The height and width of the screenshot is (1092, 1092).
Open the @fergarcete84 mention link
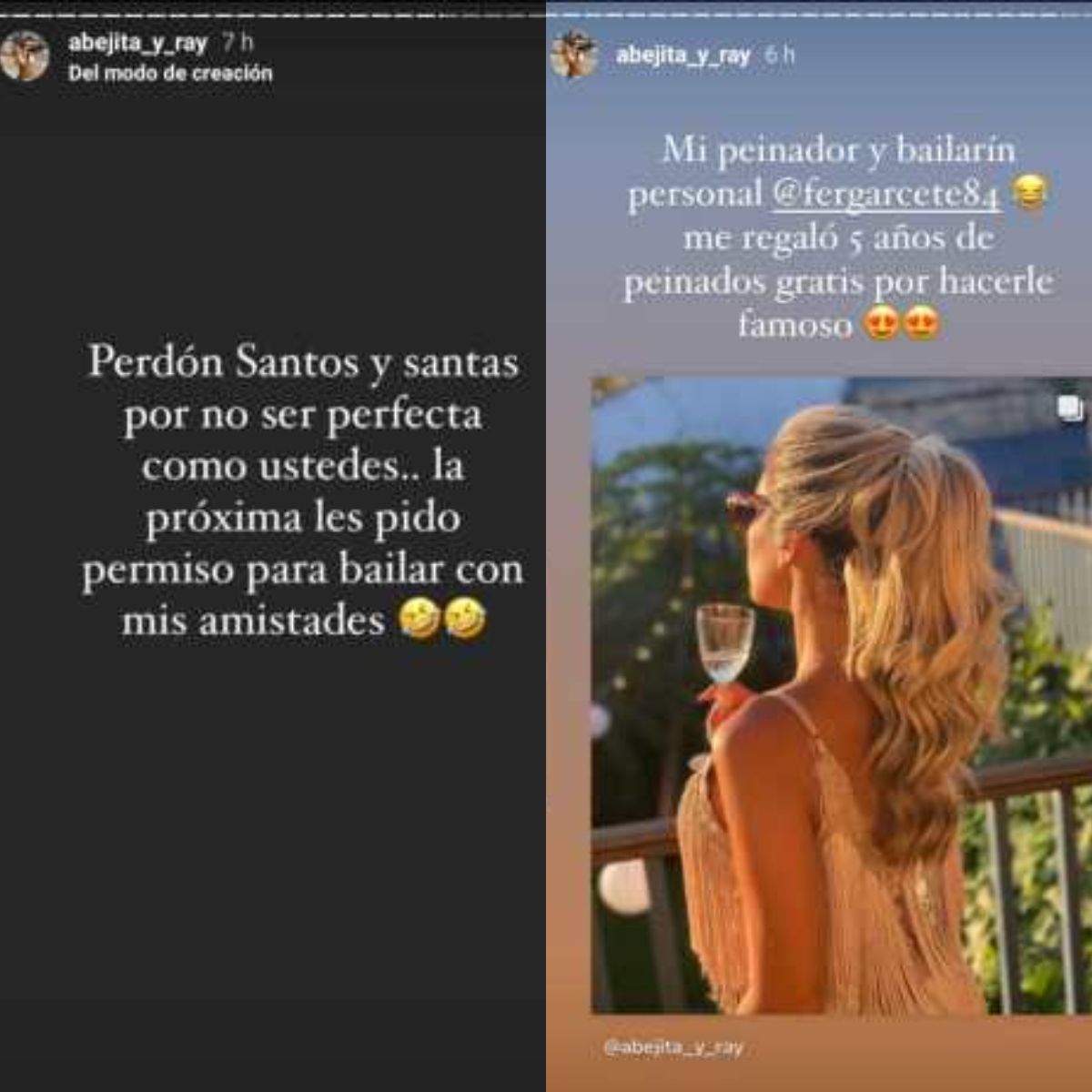click(x=886, y=194)
